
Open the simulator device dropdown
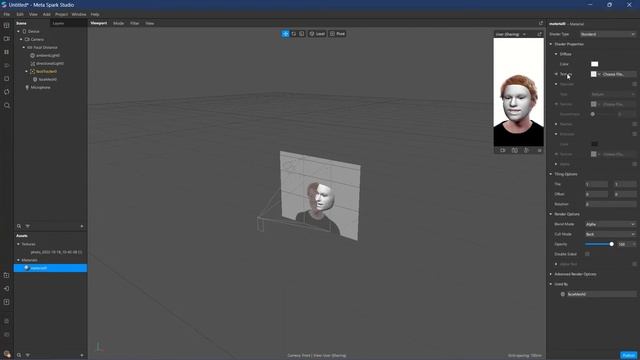point(511,34)
